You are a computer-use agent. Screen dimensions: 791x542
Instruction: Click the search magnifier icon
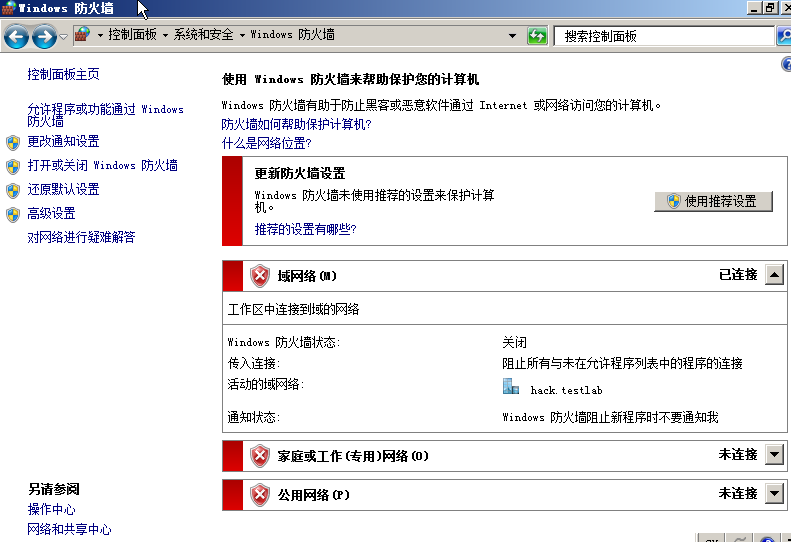pos(783,36)
